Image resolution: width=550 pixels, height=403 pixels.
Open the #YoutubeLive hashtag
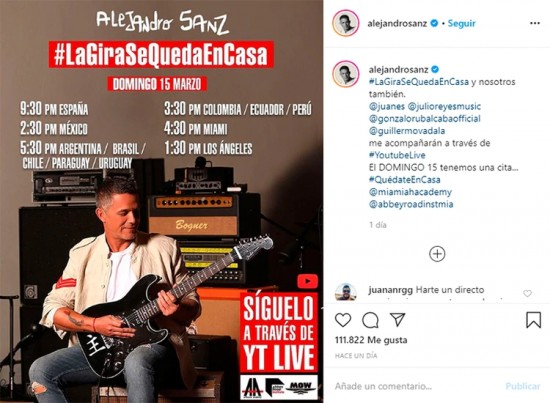pos(397,155)
